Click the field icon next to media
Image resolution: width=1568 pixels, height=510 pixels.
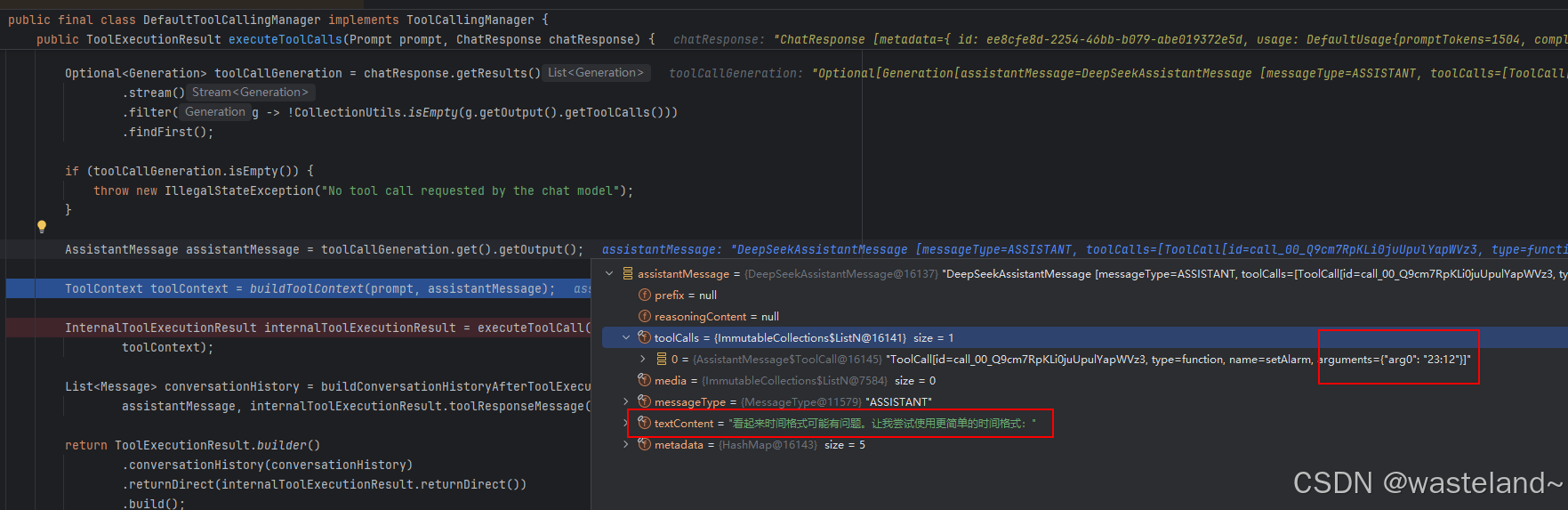[x=645, y=380]
